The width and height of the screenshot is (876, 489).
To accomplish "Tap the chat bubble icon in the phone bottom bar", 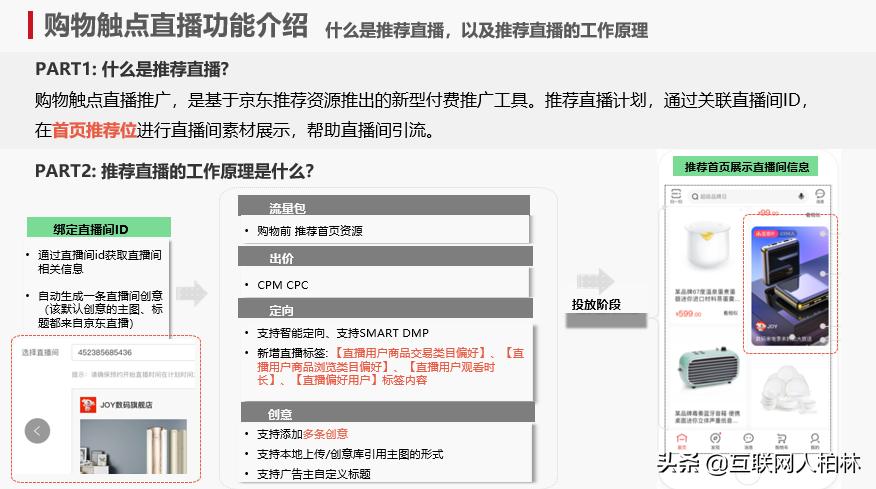I will click(749, 439).
